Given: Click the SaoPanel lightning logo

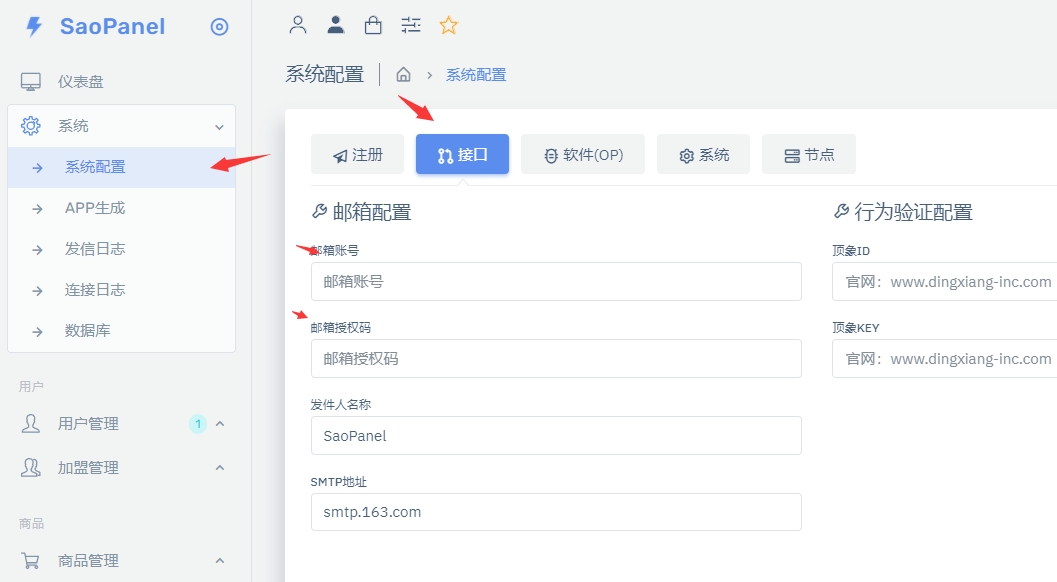Looking at the screenshot, I should click(35, 27).
